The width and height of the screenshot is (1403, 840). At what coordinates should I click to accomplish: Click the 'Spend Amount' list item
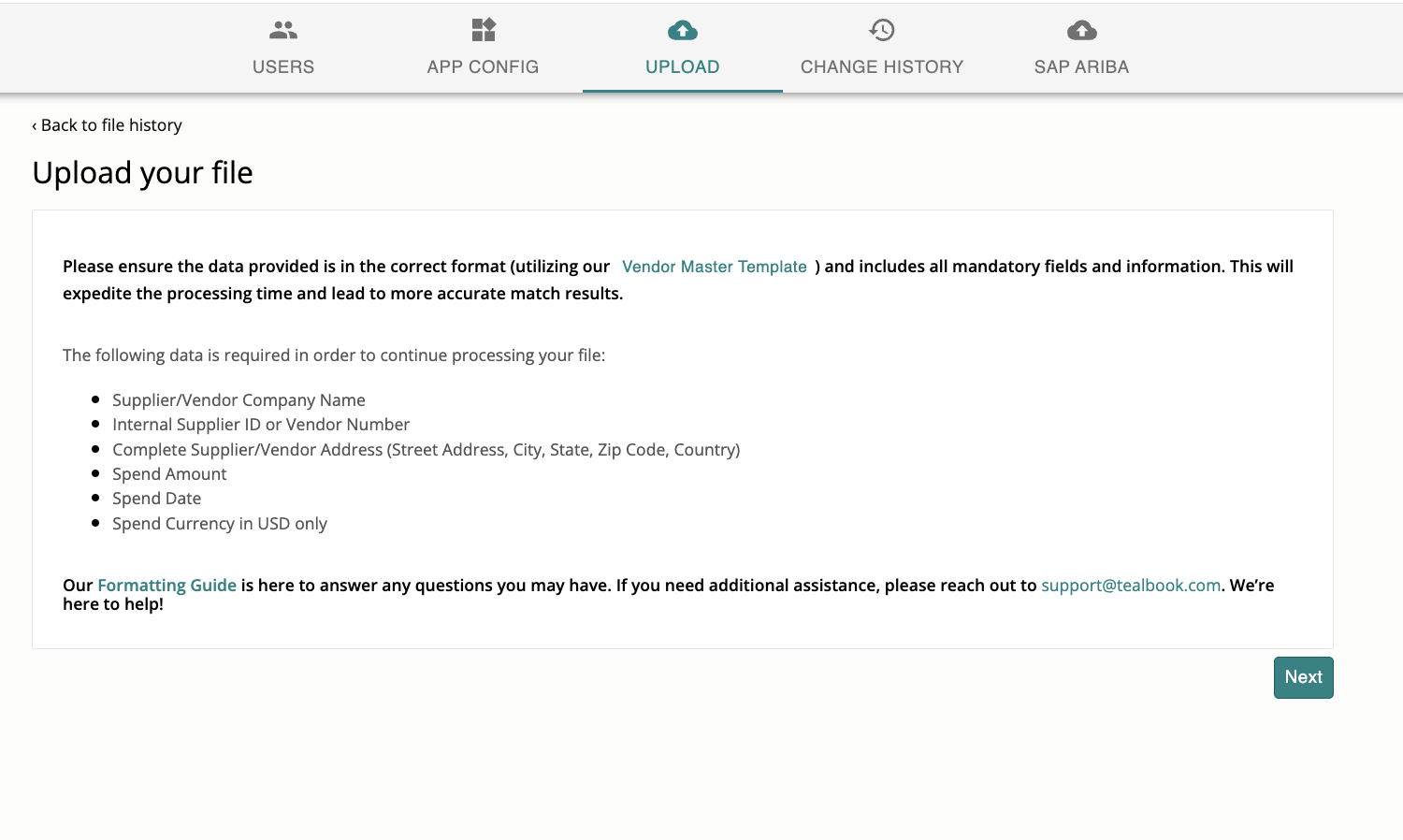coord(169,474)
